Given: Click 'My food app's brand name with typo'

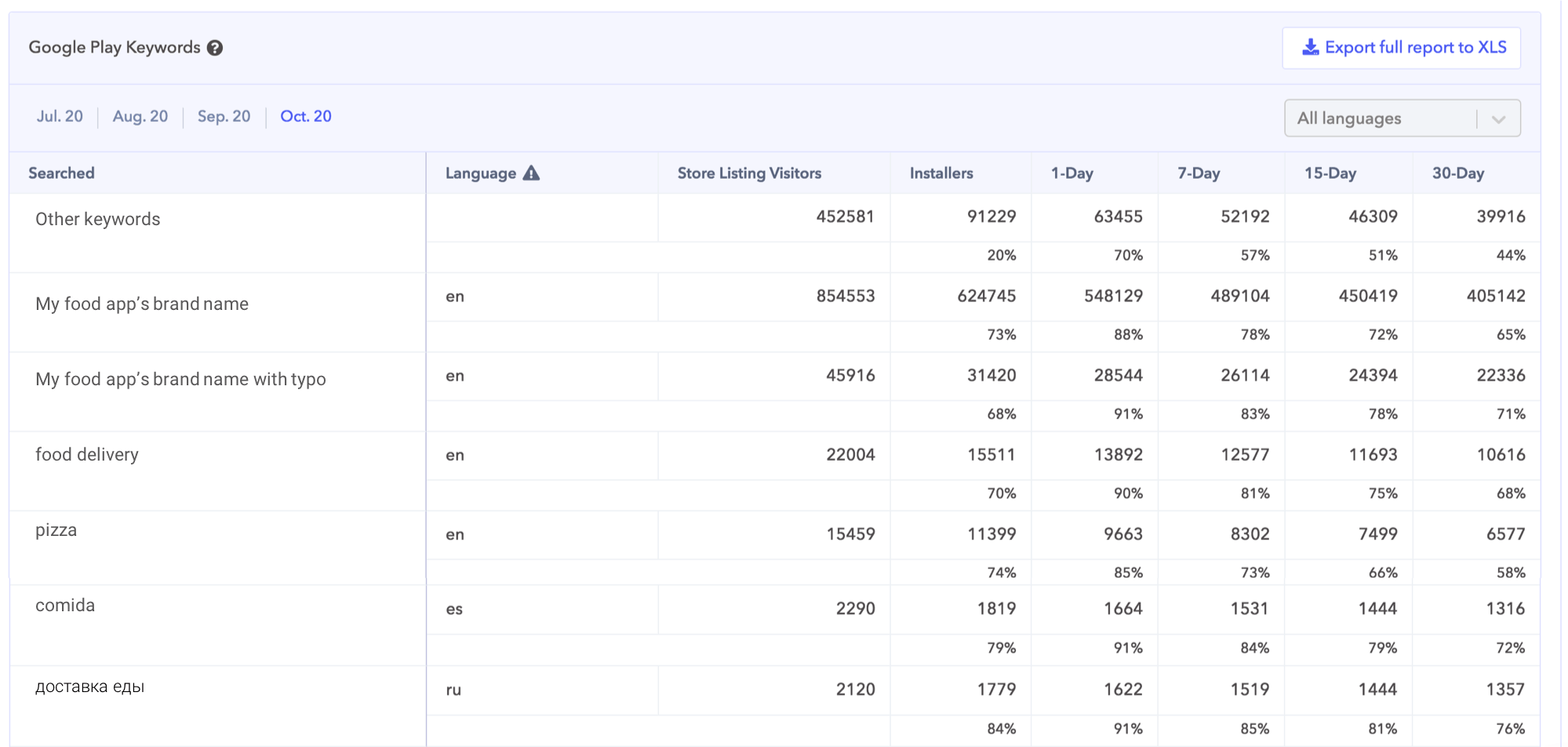Looking at the screenshot, I should click(180, 380).
